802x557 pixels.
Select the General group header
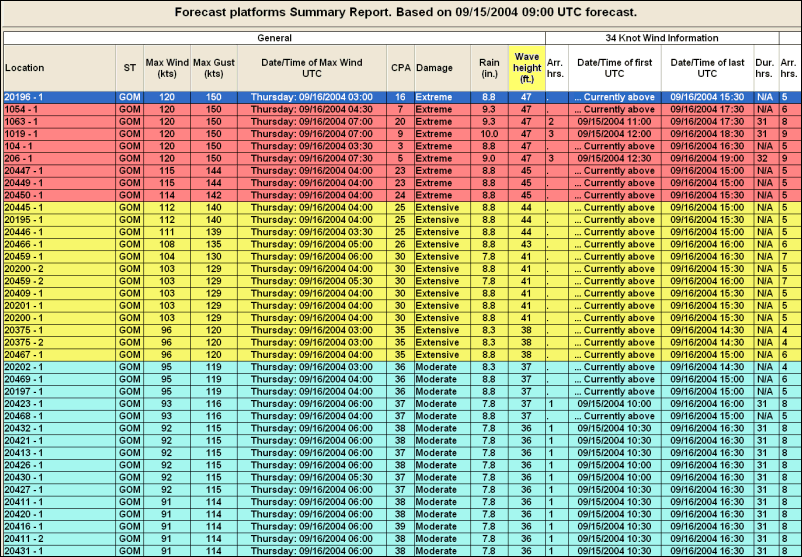pos(273,37)
